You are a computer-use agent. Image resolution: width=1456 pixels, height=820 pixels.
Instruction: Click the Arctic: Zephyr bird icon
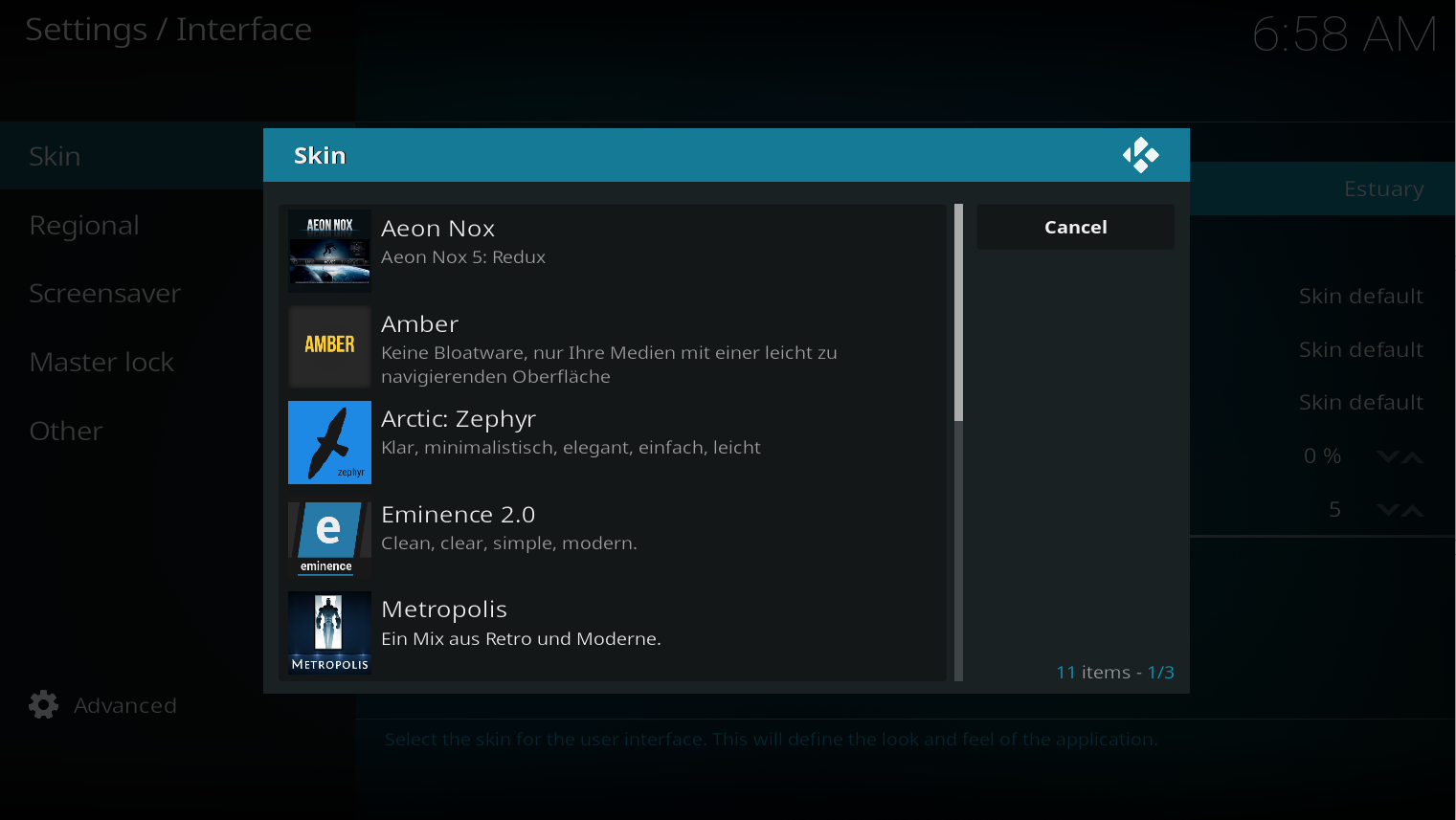click(x=329, y=442)
